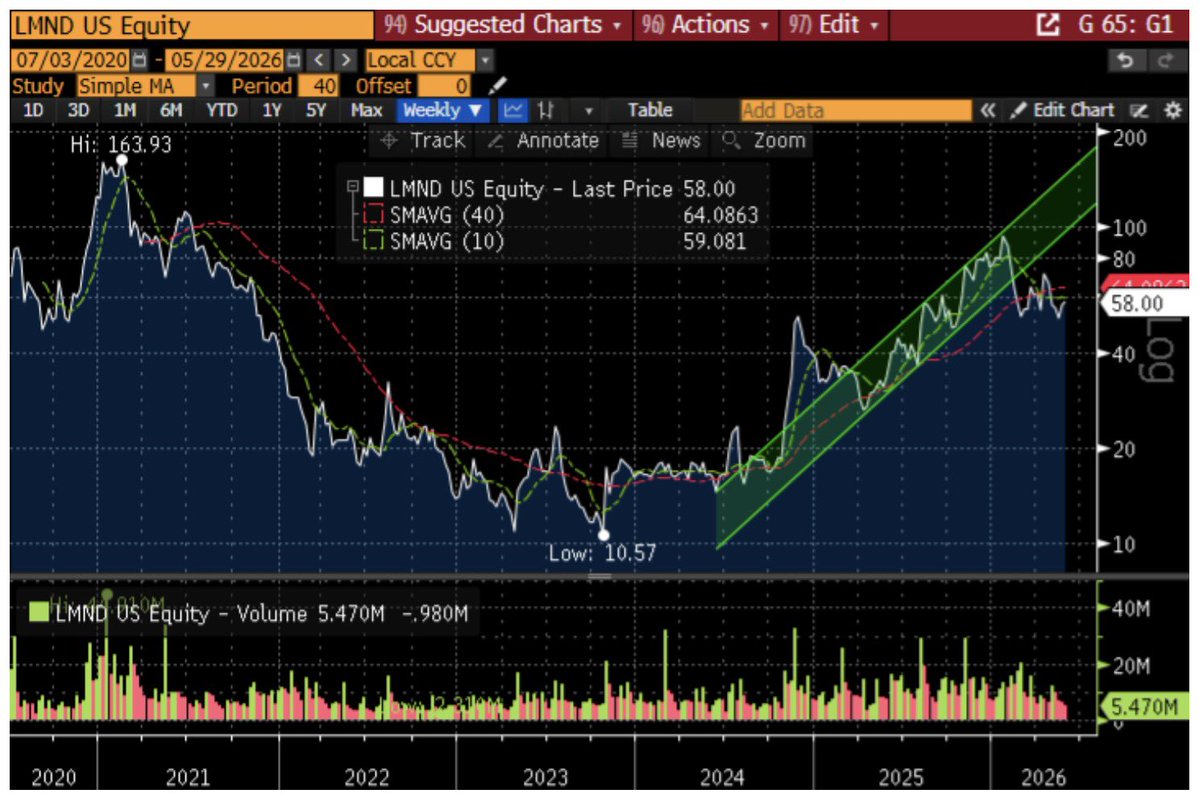Screen dimensions: 1199x802
Task: Click the Period field showing 40
Action: pos(319,85)
